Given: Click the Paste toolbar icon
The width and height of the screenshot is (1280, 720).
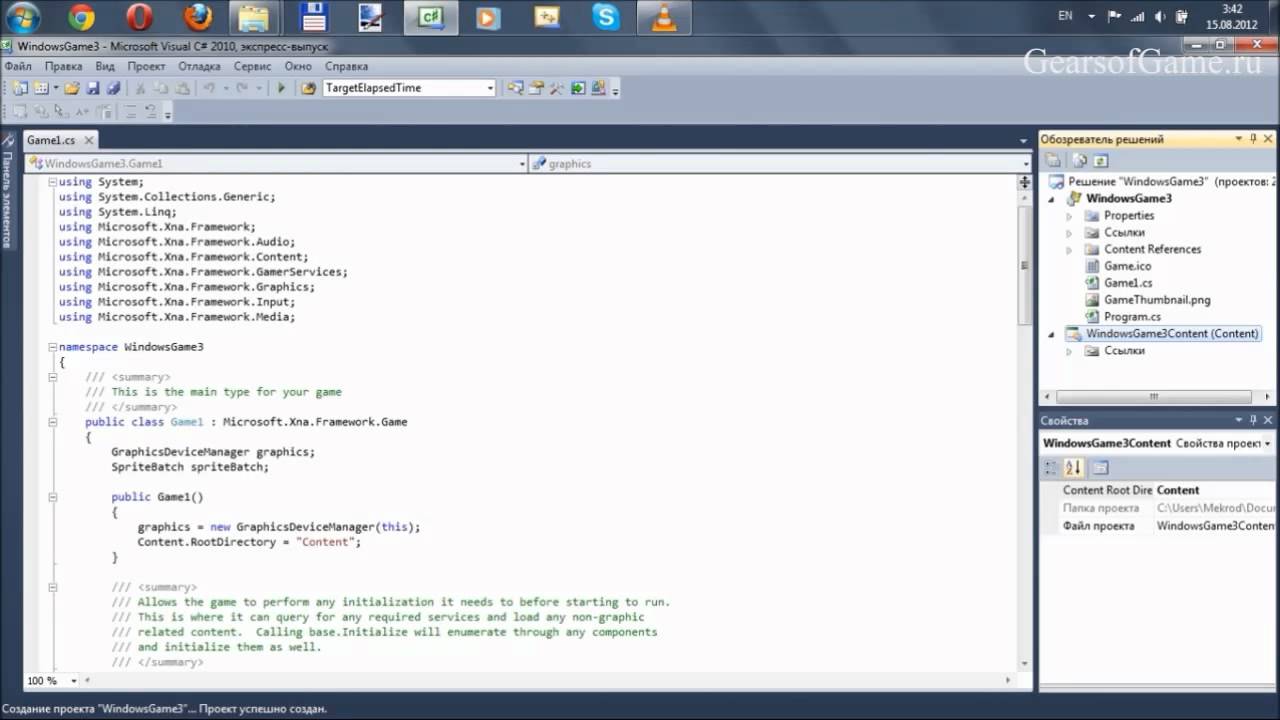Looking at the screenshot, I should tap(183, 88).
